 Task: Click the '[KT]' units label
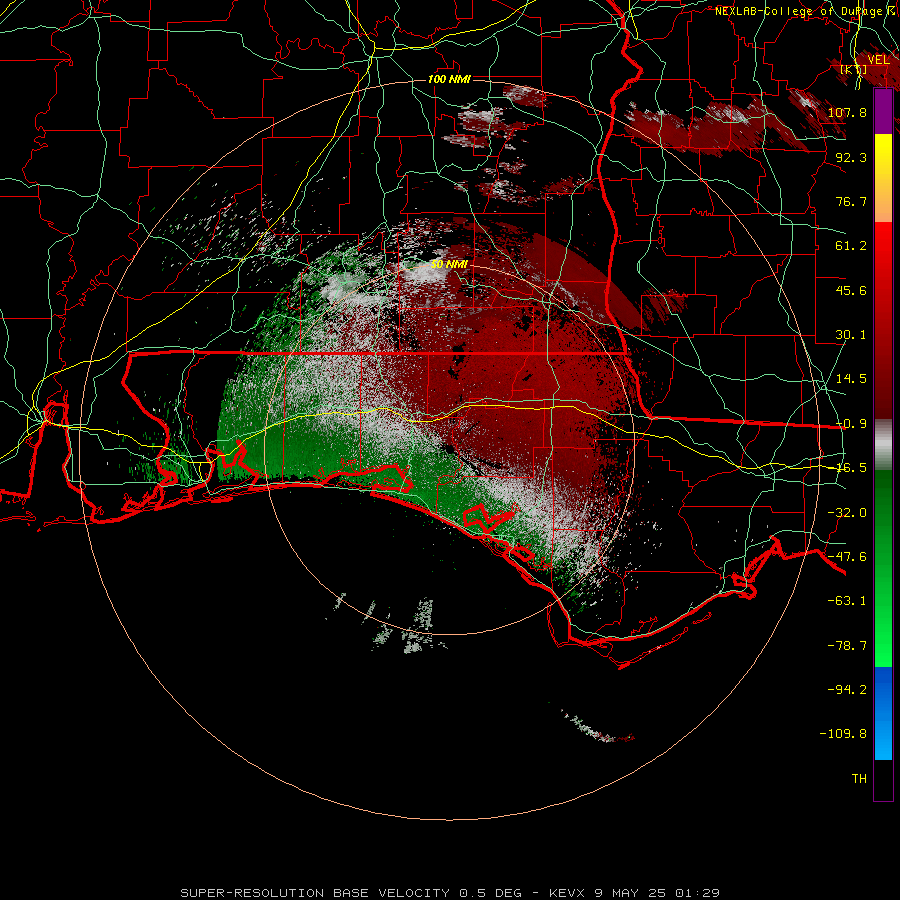tap(854, 69)
